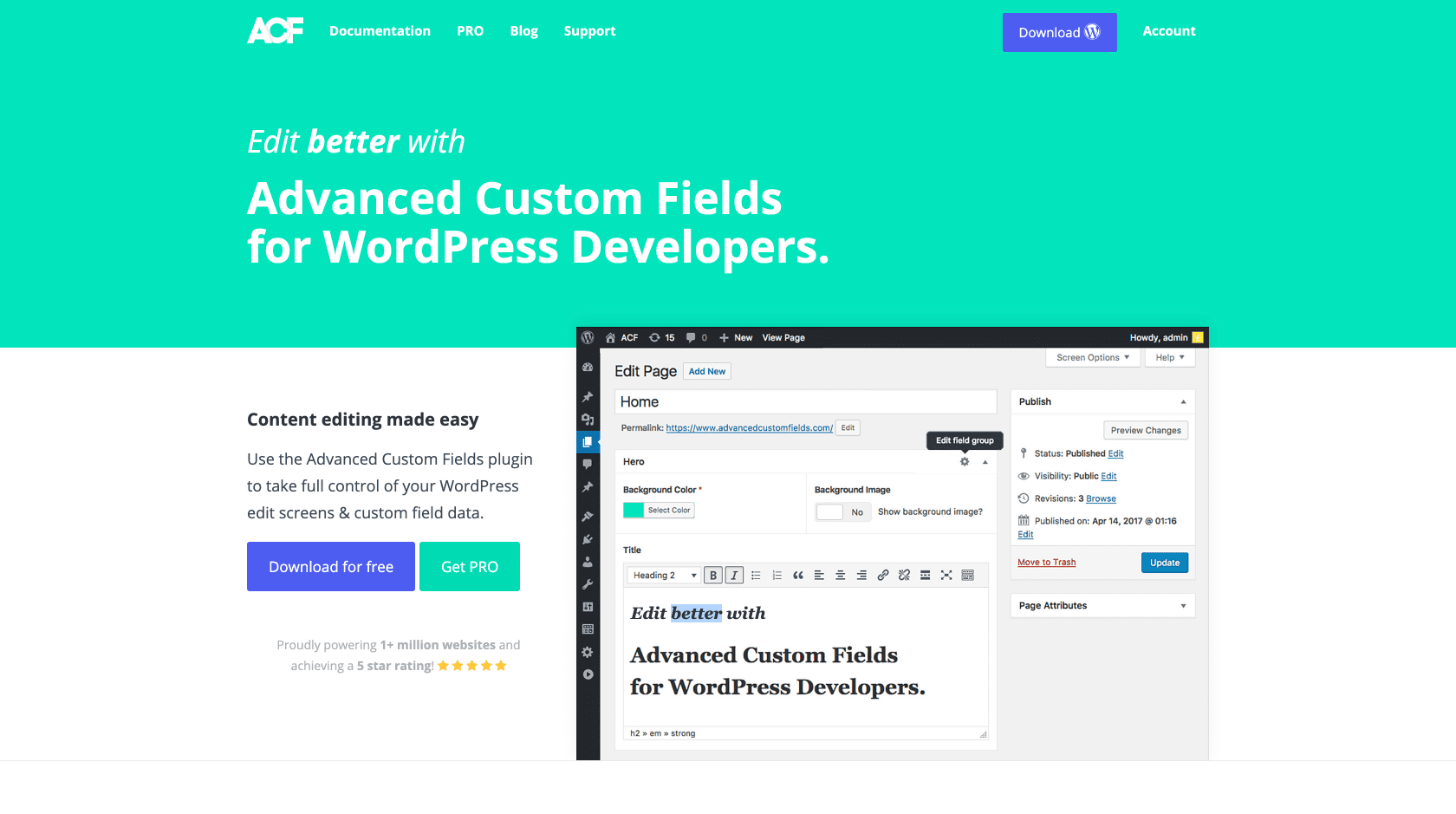
Task: Click bulleted list toolbar icon
Action: [x=756, y=576]
